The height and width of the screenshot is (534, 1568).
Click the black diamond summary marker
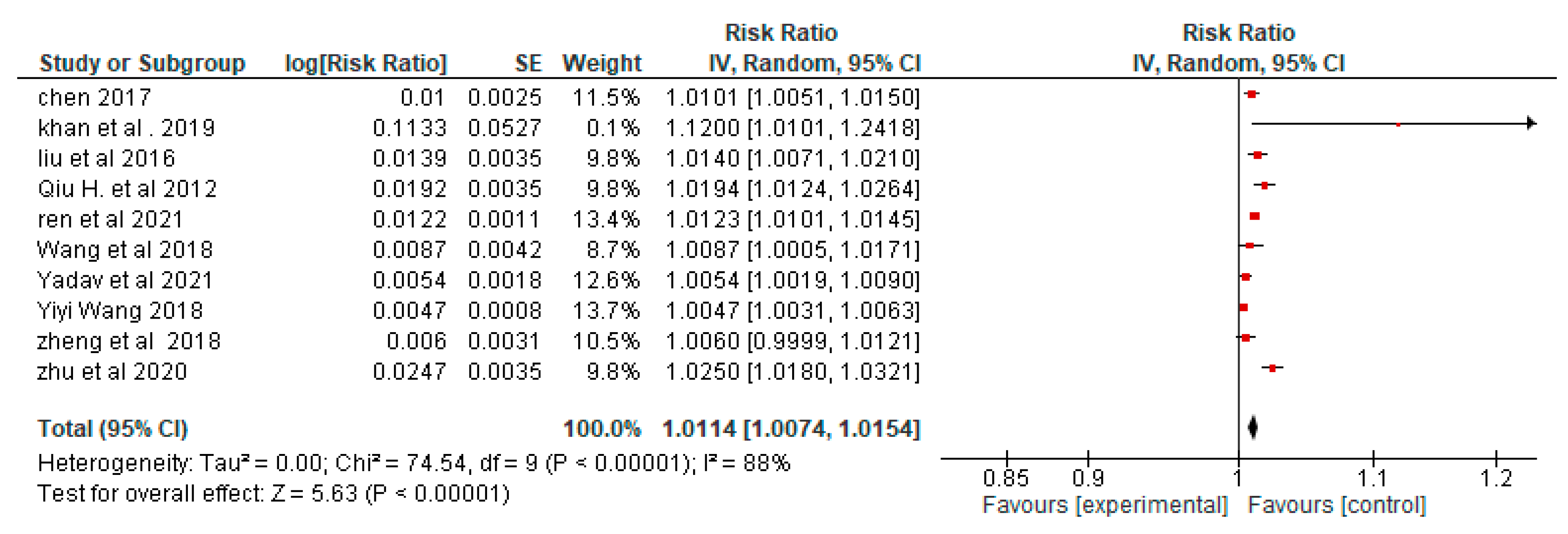[x=1252, y=427]
